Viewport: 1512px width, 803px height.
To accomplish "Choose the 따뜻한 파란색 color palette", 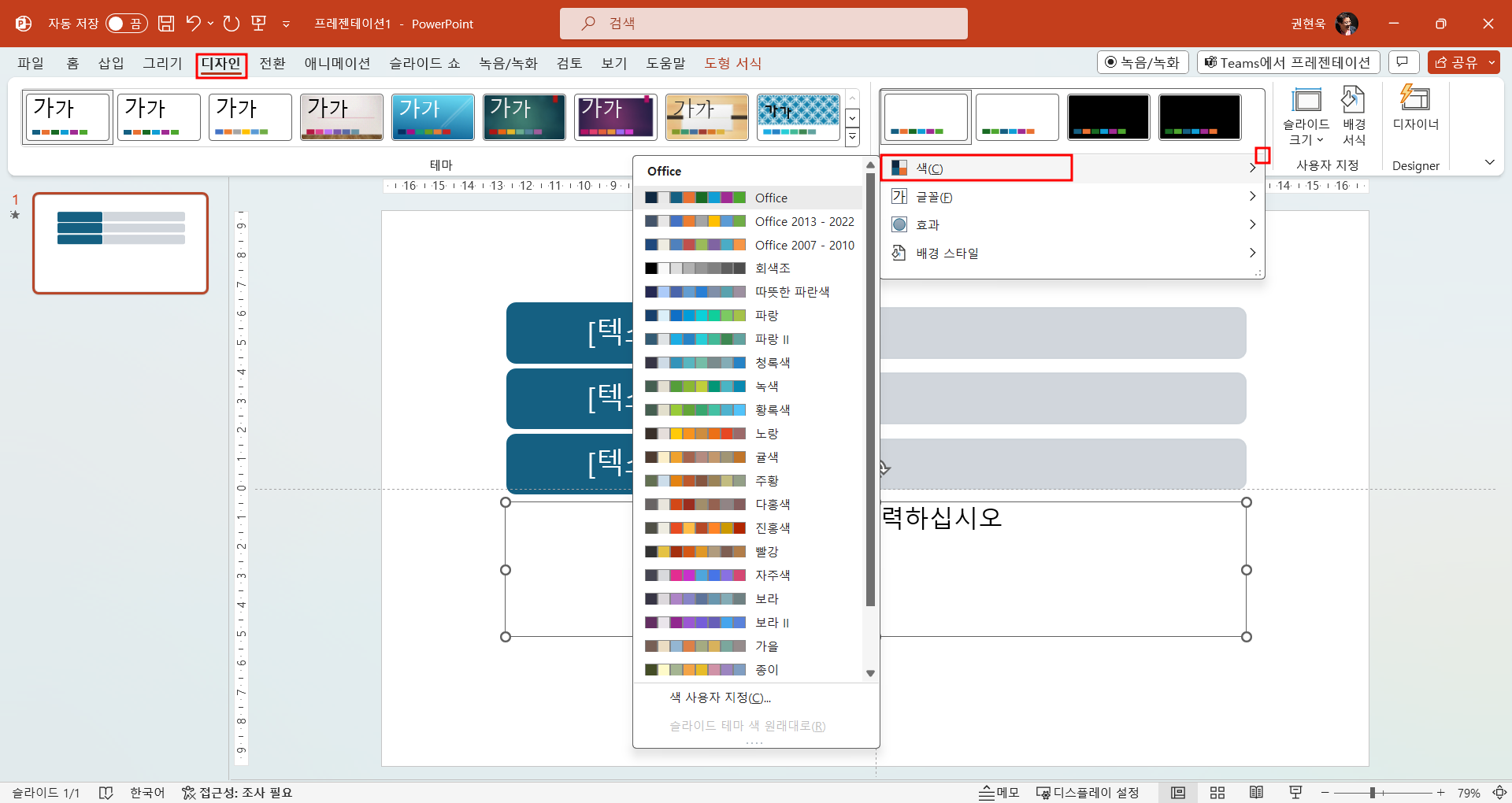I will [x=749, y=292].
